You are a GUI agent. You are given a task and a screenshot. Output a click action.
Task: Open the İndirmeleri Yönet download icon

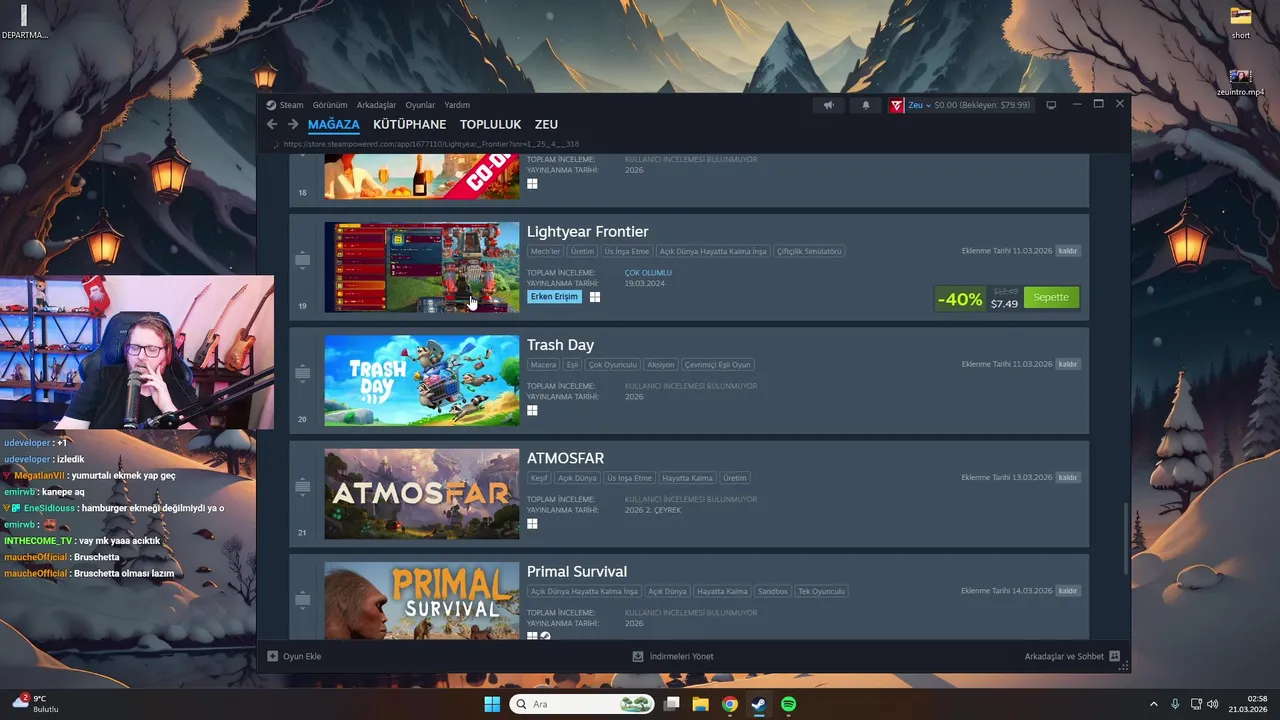coord(638,657)
